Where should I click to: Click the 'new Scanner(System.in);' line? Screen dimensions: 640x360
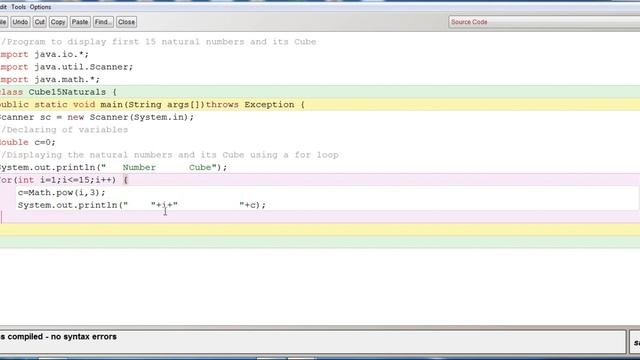[x=131, y=118]
